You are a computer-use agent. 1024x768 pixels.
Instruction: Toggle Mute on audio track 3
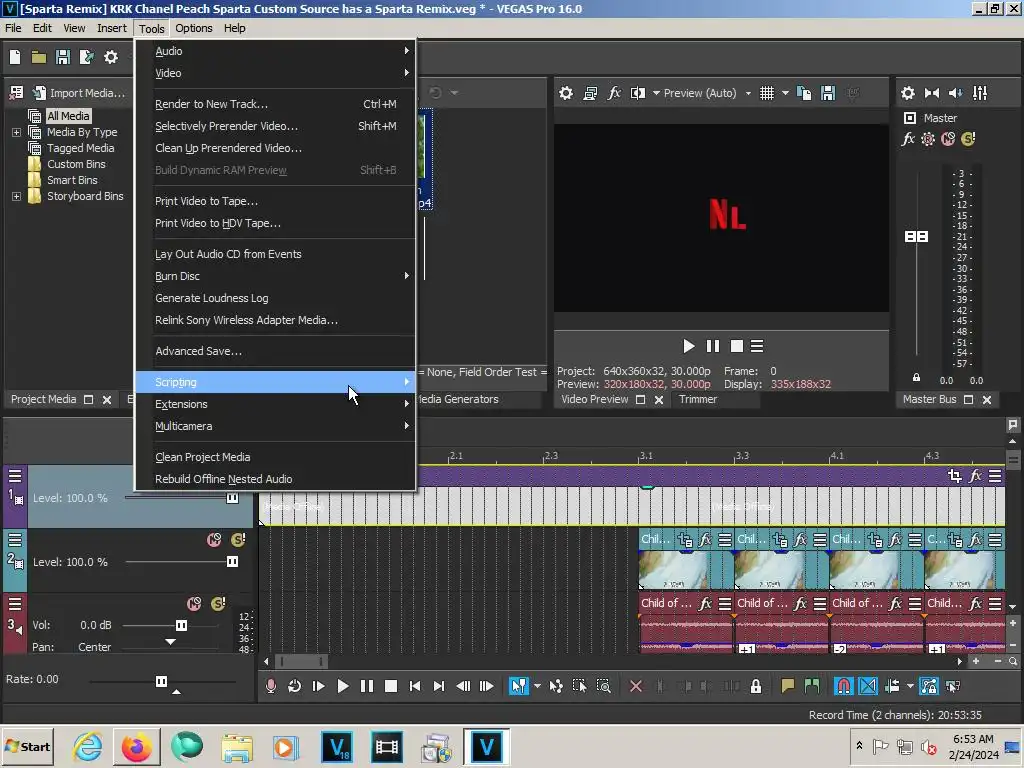(x=194, y=604)
